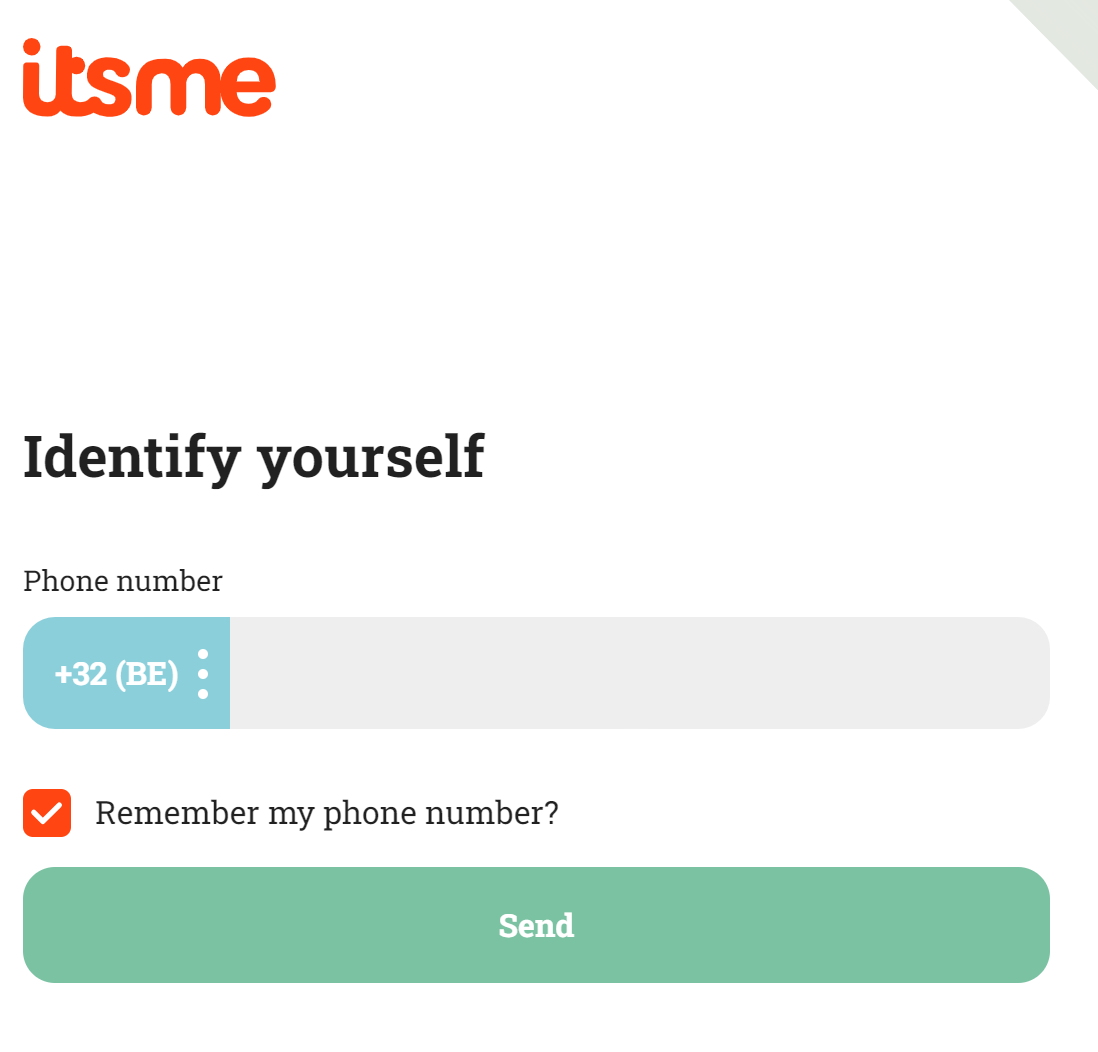Click the "Remember my phone number?" label

tap(327, 813)
